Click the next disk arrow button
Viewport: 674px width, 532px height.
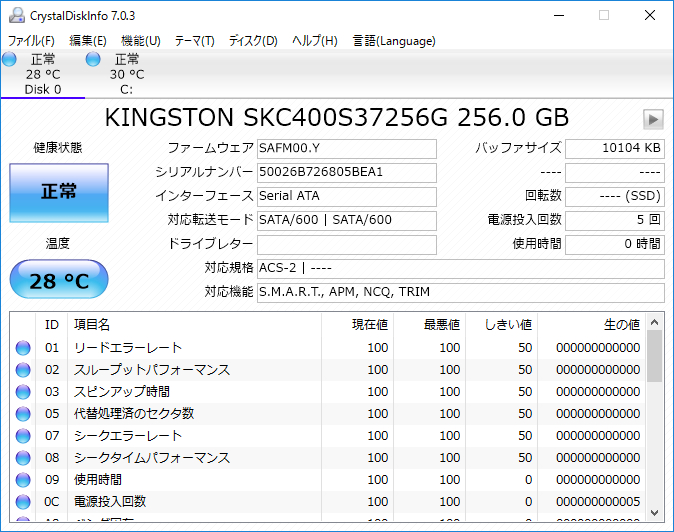tap(653, 119)
